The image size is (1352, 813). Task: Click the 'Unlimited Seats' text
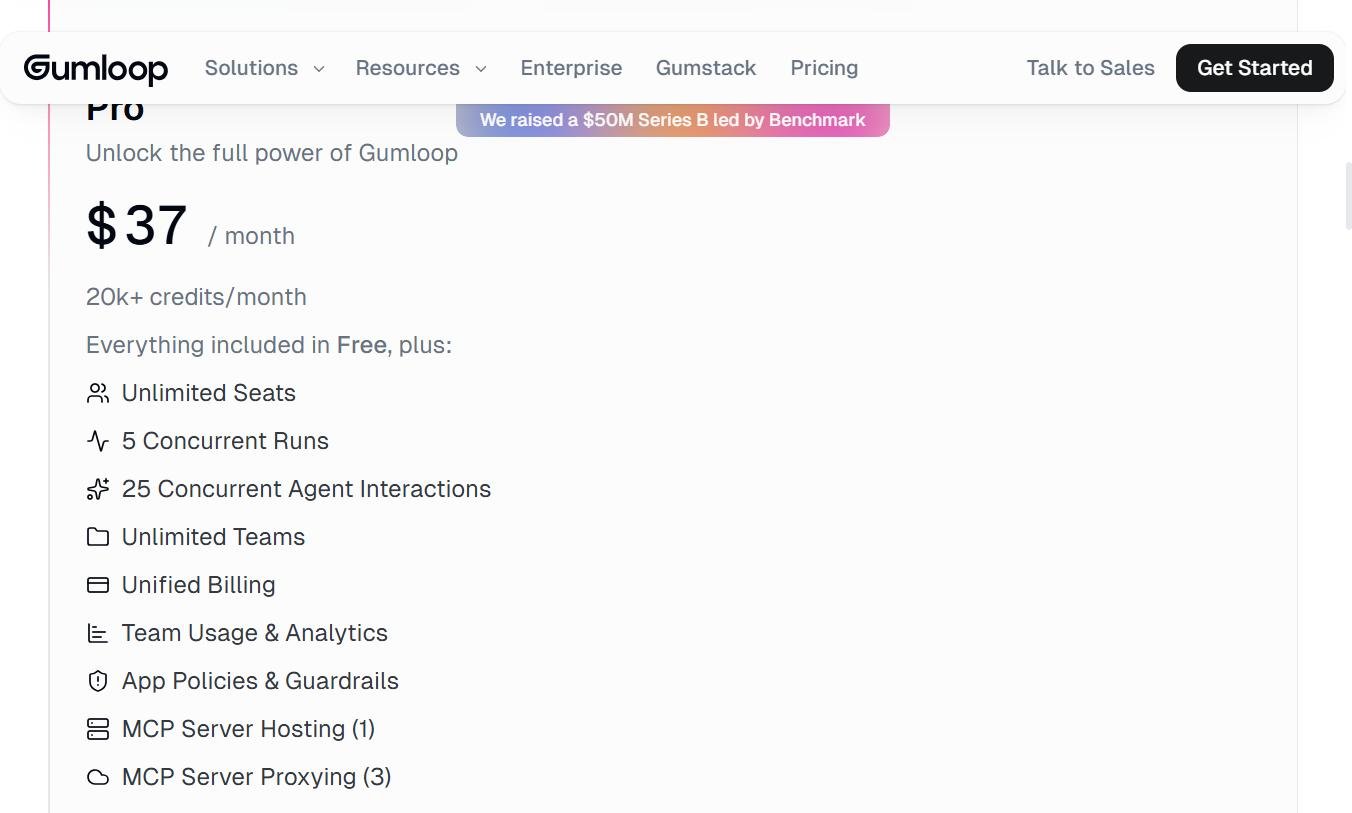(x=209, y=393)
